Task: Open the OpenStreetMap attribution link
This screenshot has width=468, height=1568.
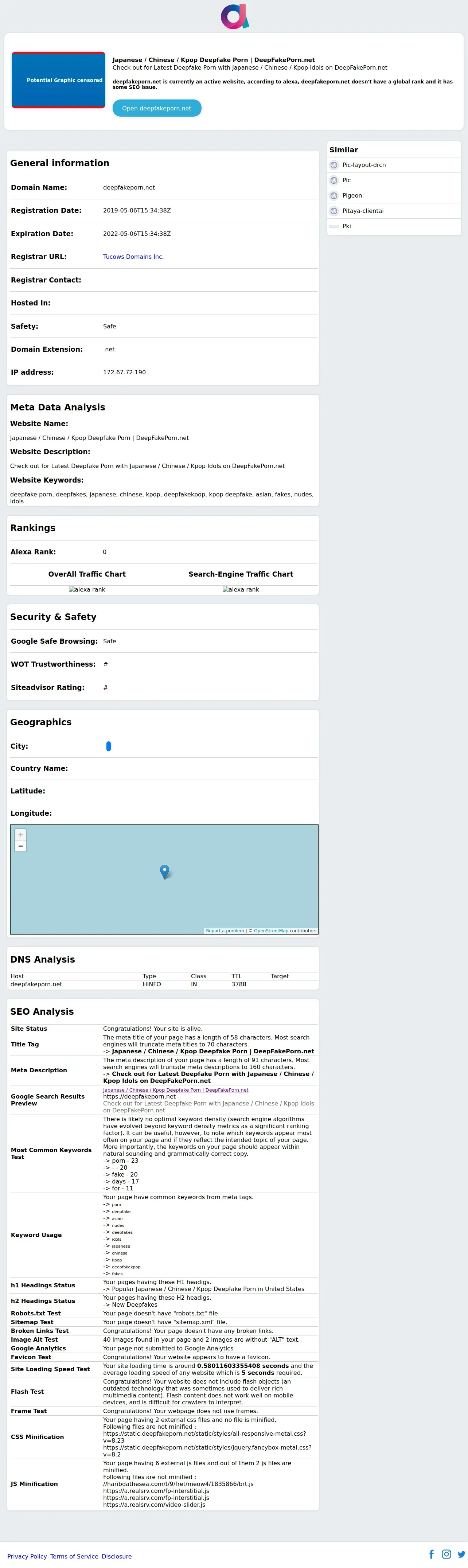Action: tap(271, 931)
